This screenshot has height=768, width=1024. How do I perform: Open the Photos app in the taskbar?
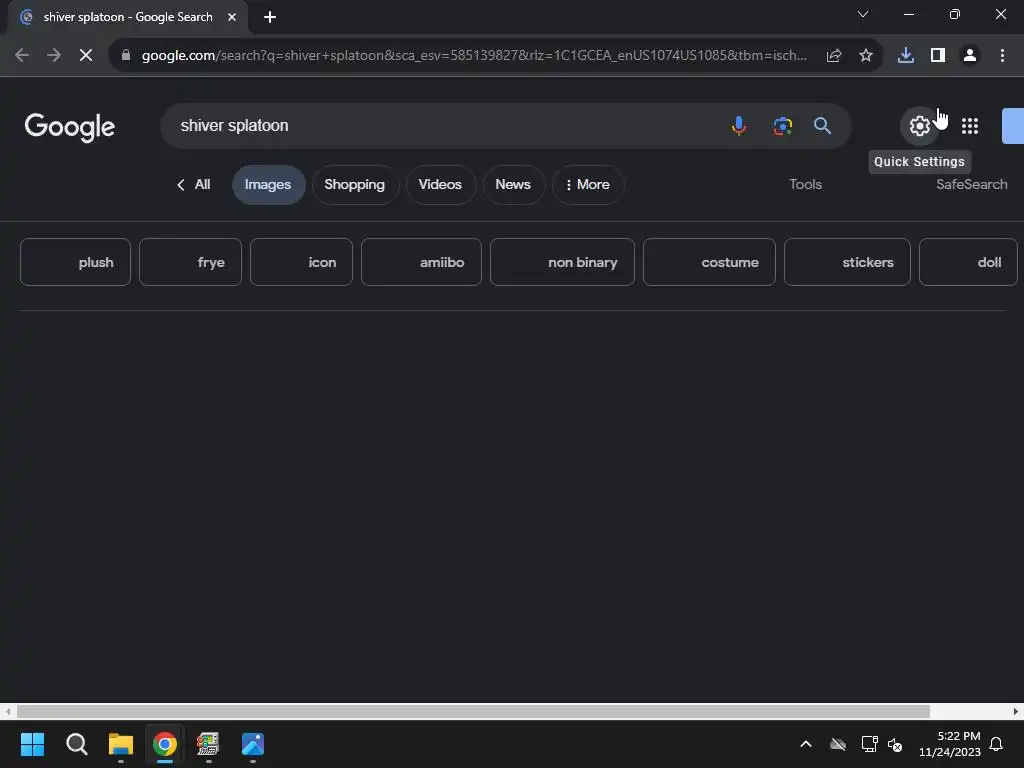point(253,744)
